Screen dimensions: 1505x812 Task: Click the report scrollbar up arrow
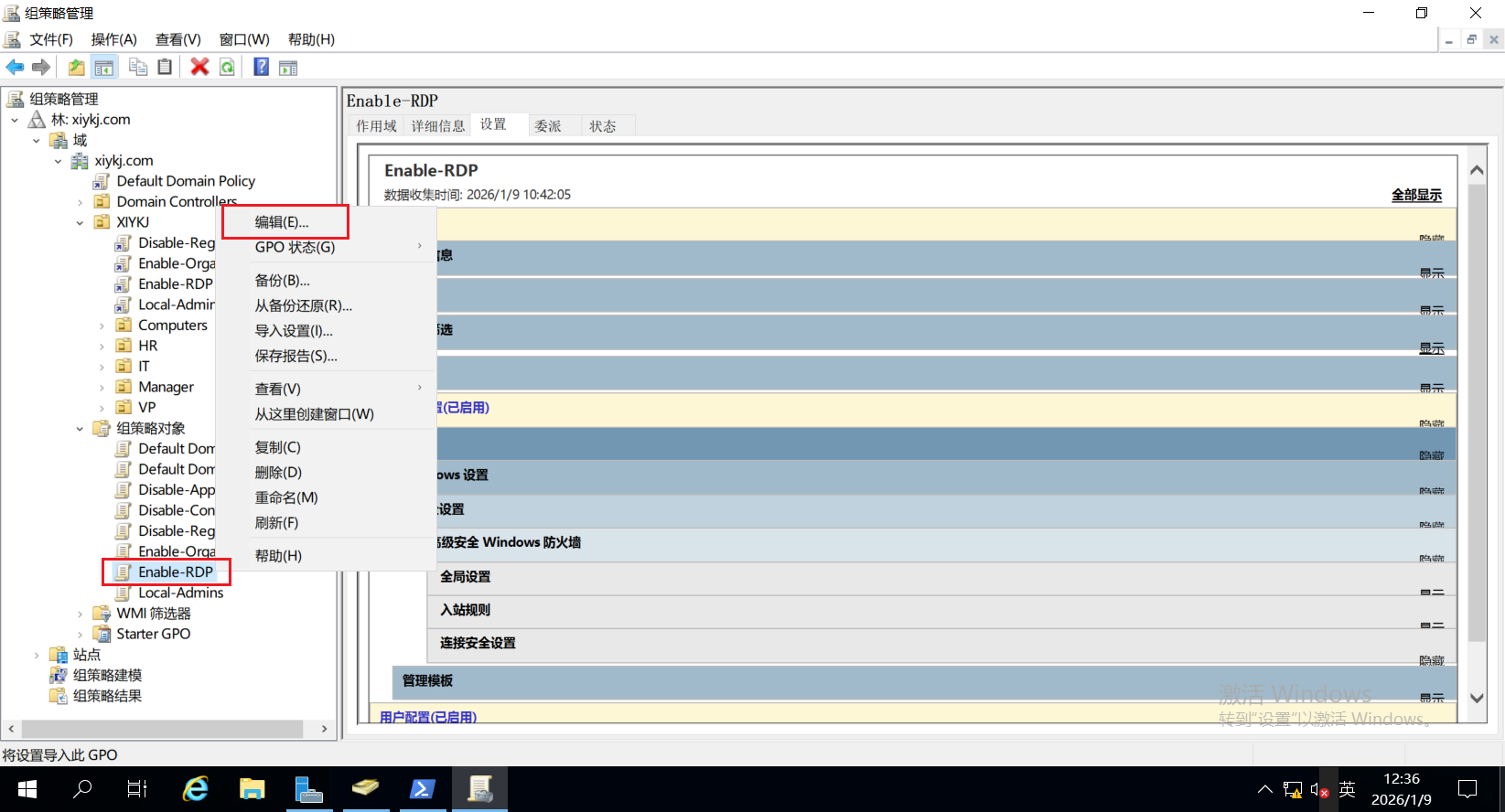point(1477,170)
